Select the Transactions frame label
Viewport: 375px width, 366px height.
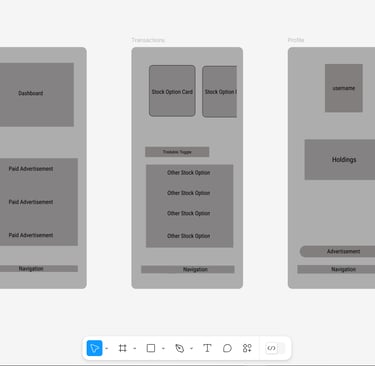tap(148, 40)
